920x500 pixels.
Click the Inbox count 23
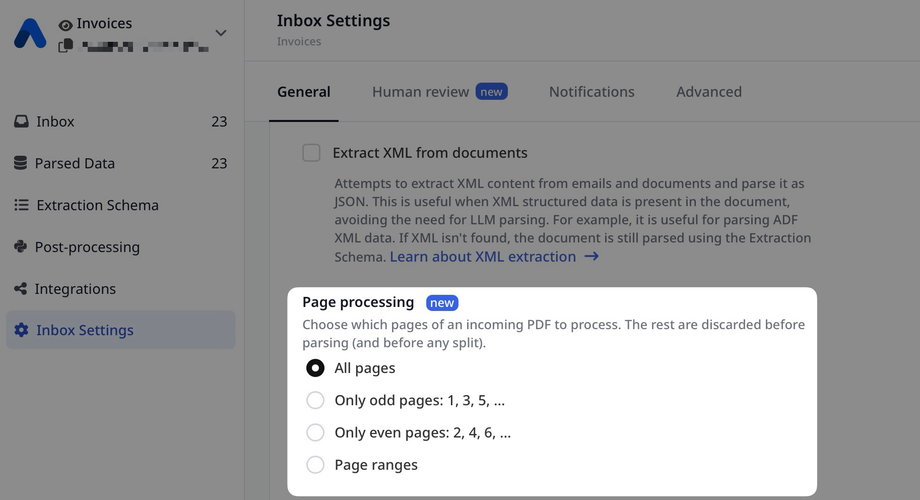point(219,121)
